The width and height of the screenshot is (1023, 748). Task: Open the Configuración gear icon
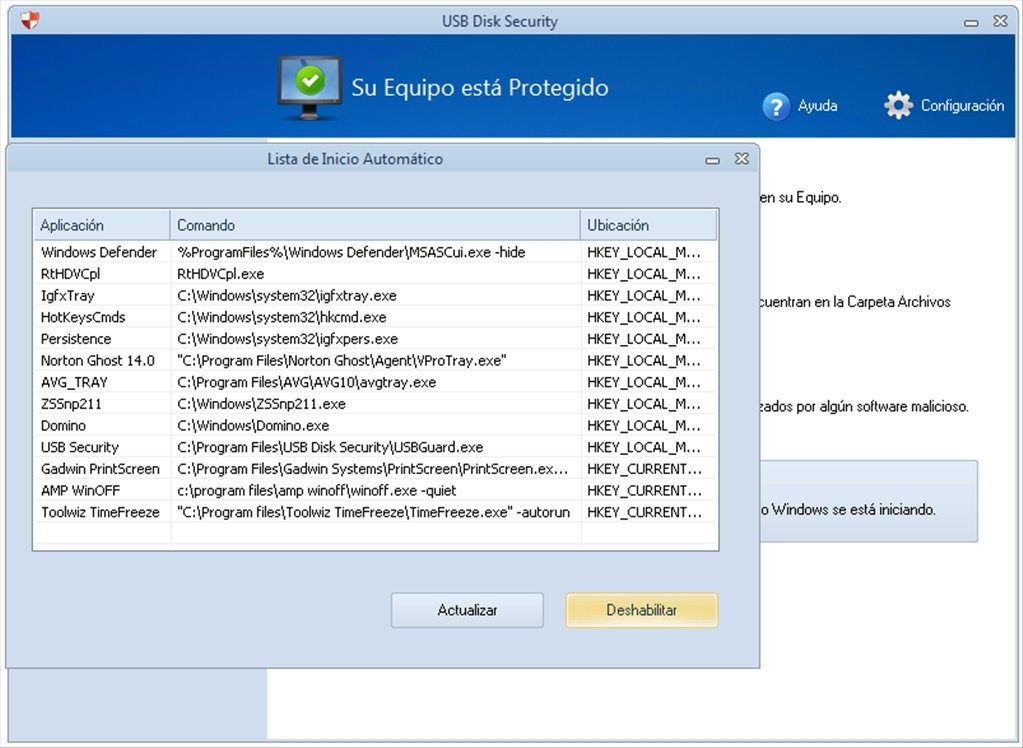click(x=898, y=105)
